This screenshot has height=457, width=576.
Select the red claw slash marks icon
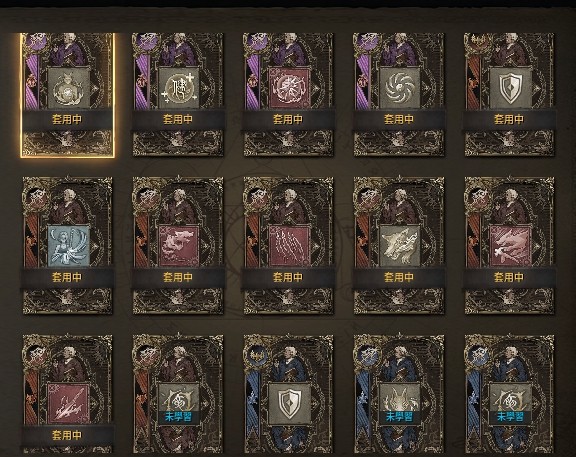click(289, 246)
